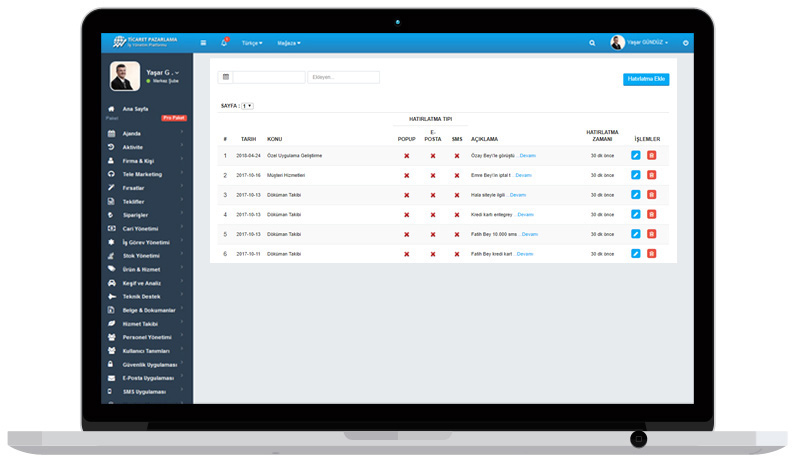Click the Hatırlatma Ekle button
800x463 pixels.
[646, 79]
